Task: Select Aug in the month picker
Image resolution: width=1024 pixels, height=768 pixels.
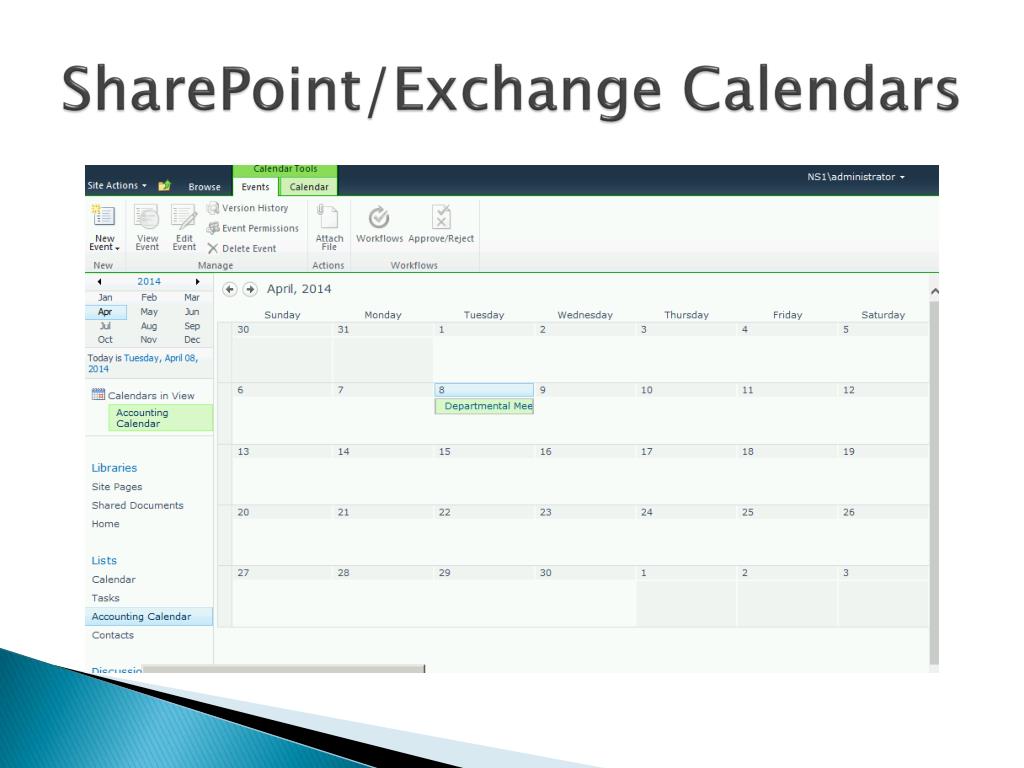Action: pos(149,326)
